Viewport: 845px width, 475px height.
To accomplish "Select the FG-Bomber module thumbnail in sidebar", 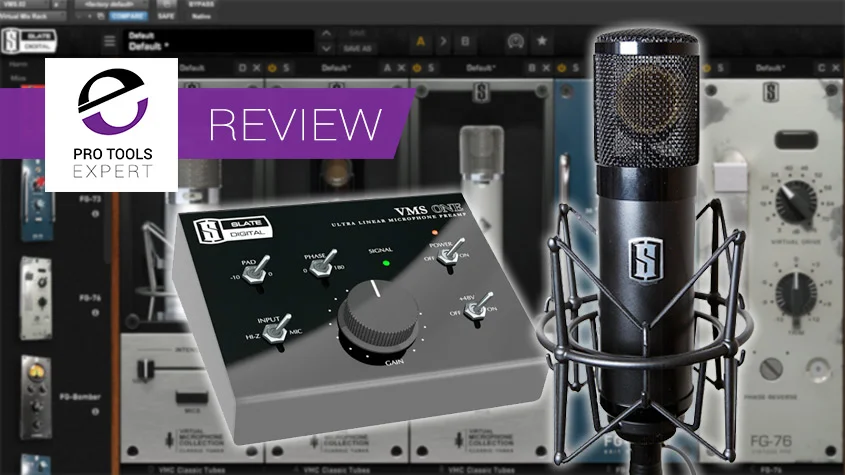I will pos(36,397).
